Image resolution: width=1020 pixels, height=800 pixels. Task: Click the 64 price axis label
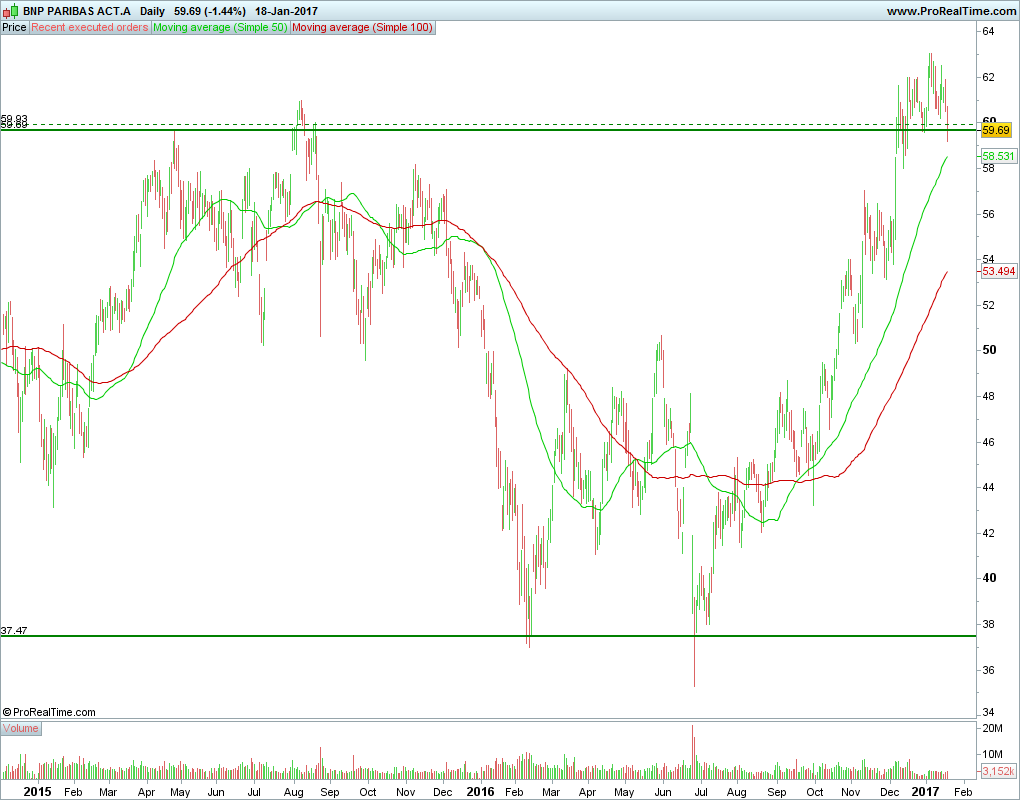[988, 31]
